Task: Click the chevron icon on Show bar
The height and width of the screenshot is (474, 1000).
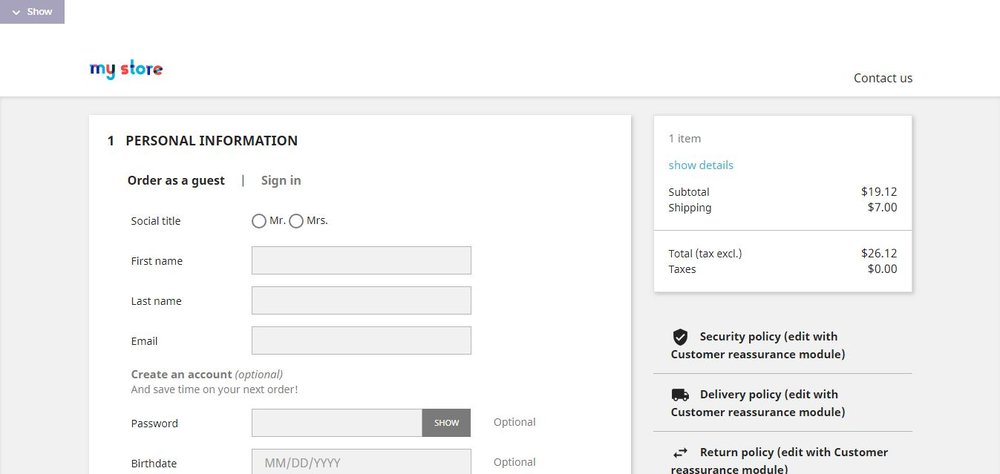Action: (x=17, y=12)
